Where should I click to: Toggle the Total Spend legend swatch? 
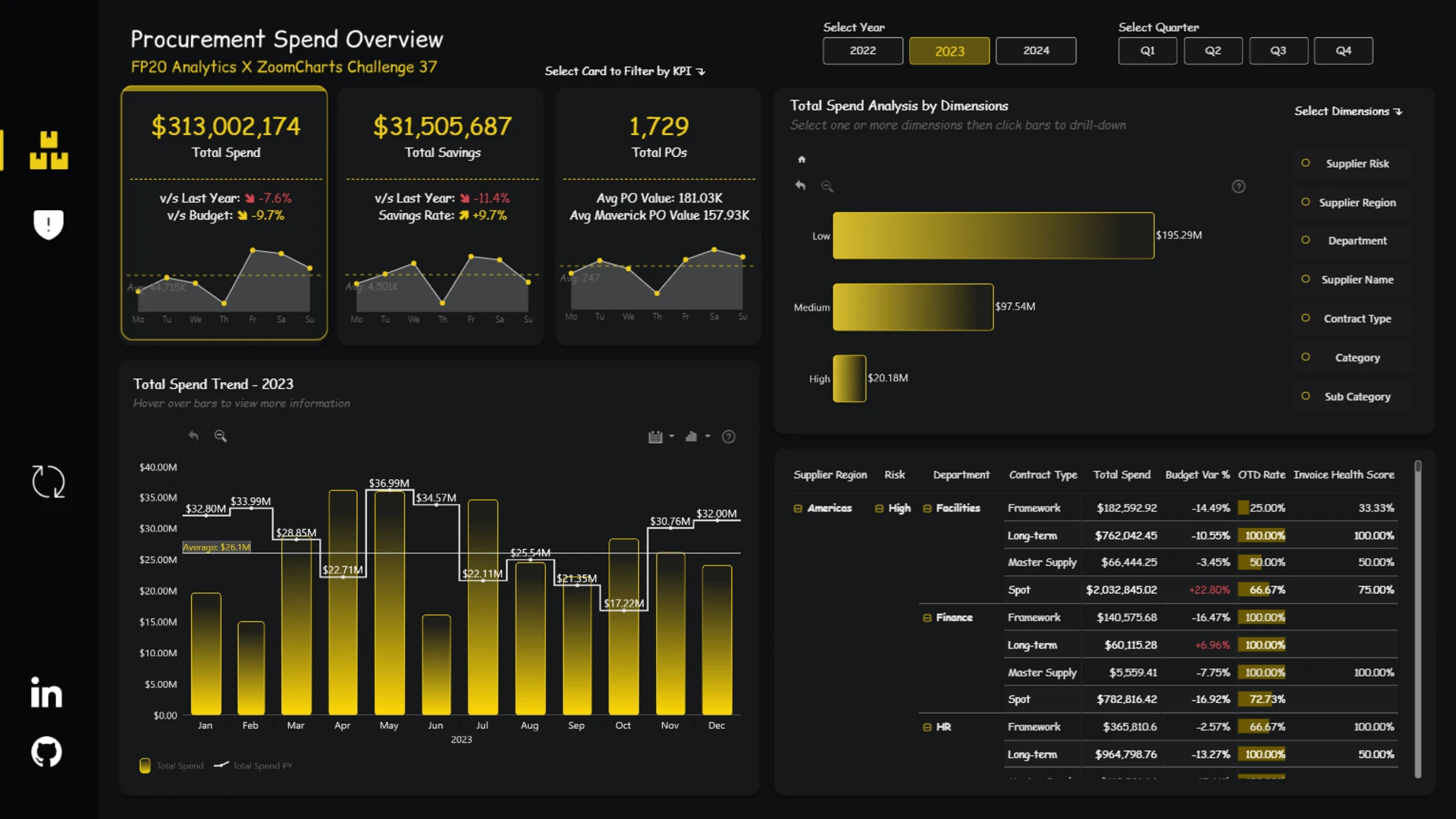coord(145,765)
